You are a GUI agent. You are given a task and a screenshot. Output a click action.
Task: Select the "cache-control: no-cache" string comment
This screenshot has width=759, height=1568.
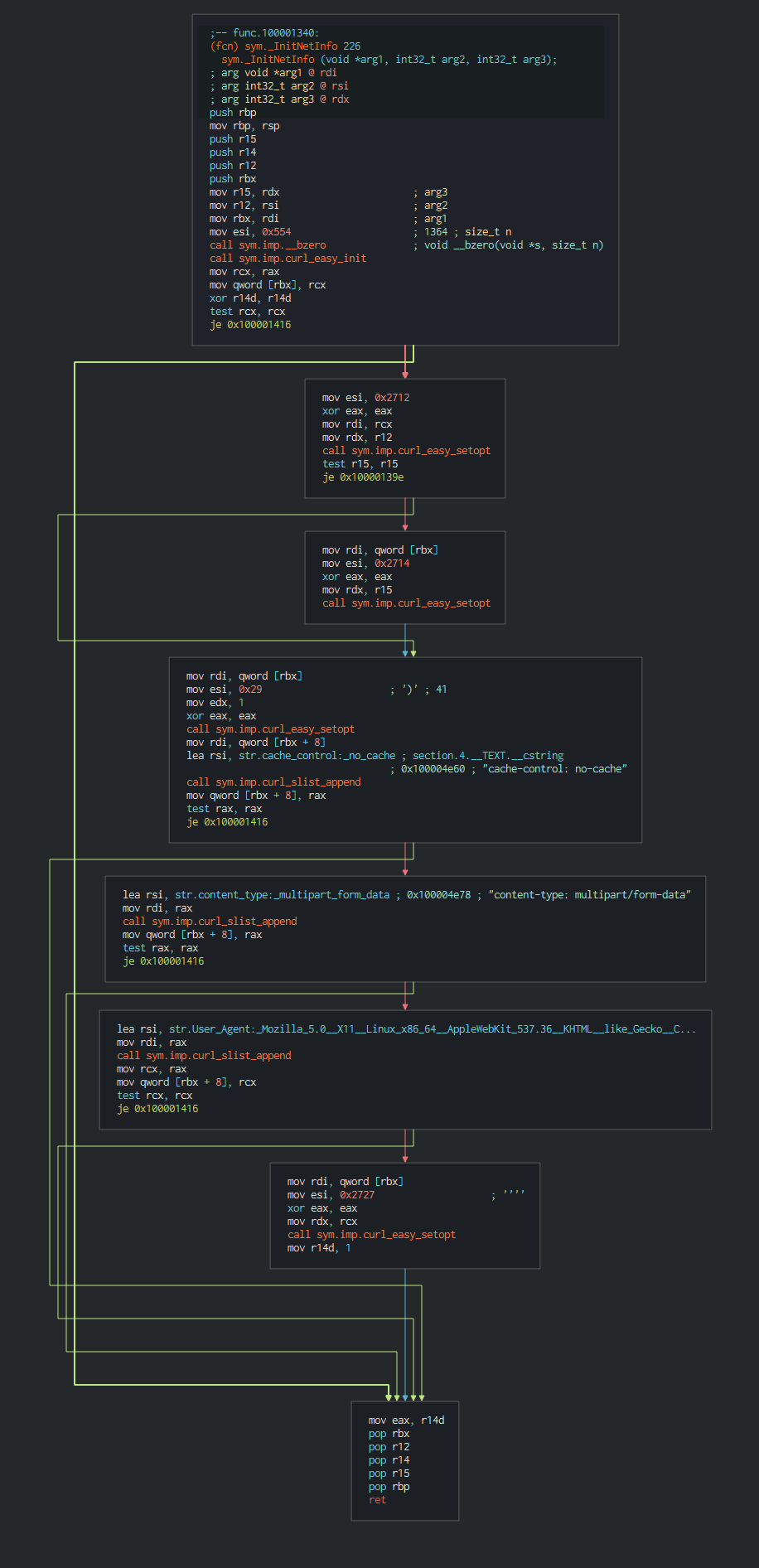[x=554, y=769]
